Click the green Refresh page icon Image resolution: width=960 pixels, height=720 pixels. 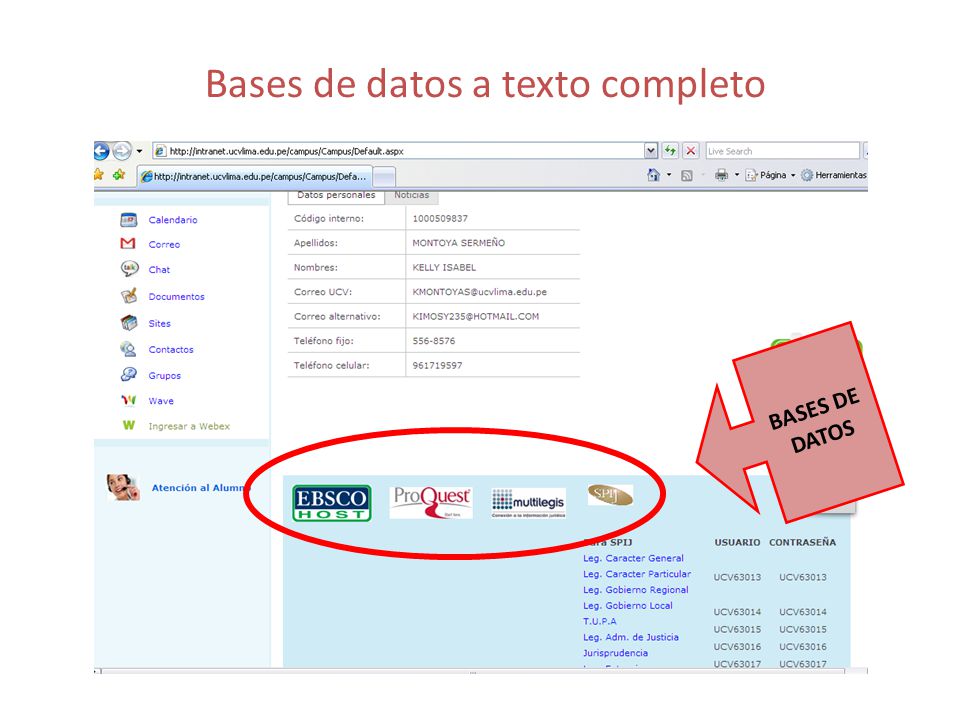click(670, 151)
